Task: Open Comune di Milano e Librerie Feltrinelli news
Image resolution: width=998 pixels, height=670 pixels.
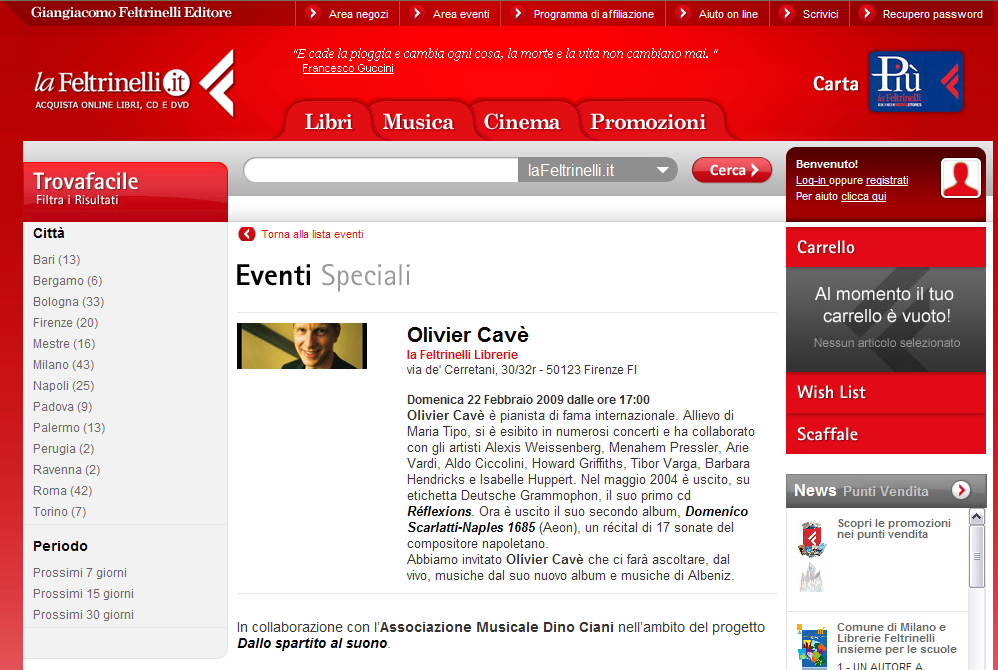Action: [897, 638]
